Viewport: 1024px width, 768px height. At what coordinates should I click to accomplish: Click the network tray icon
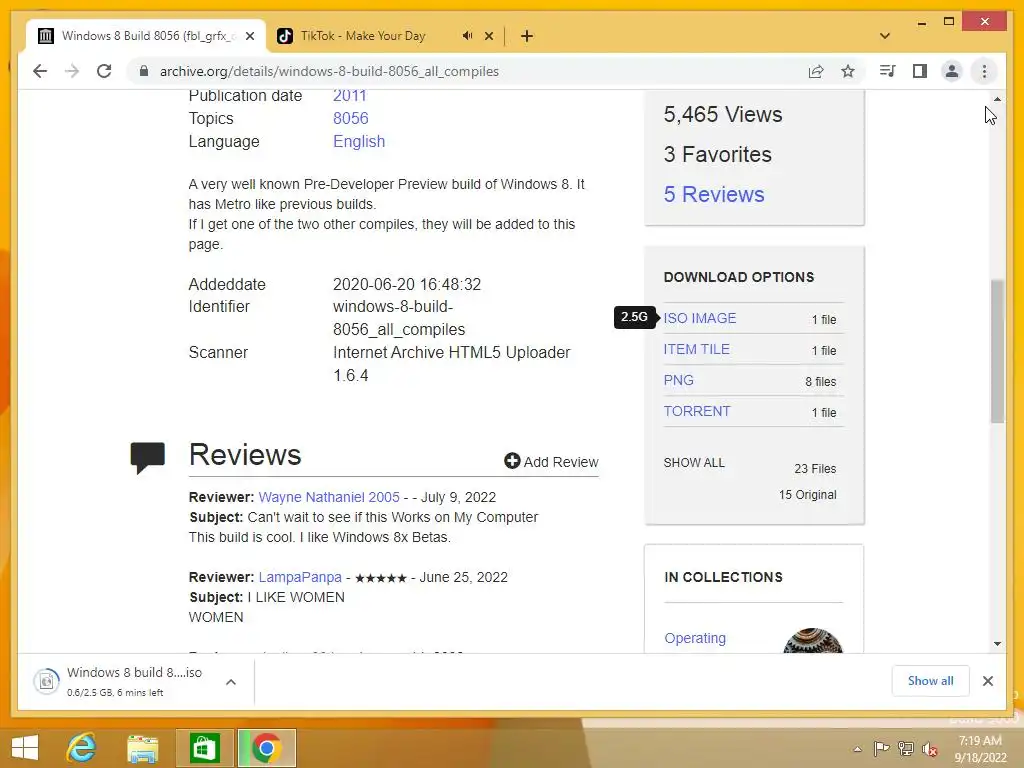(x=905, y=749)
